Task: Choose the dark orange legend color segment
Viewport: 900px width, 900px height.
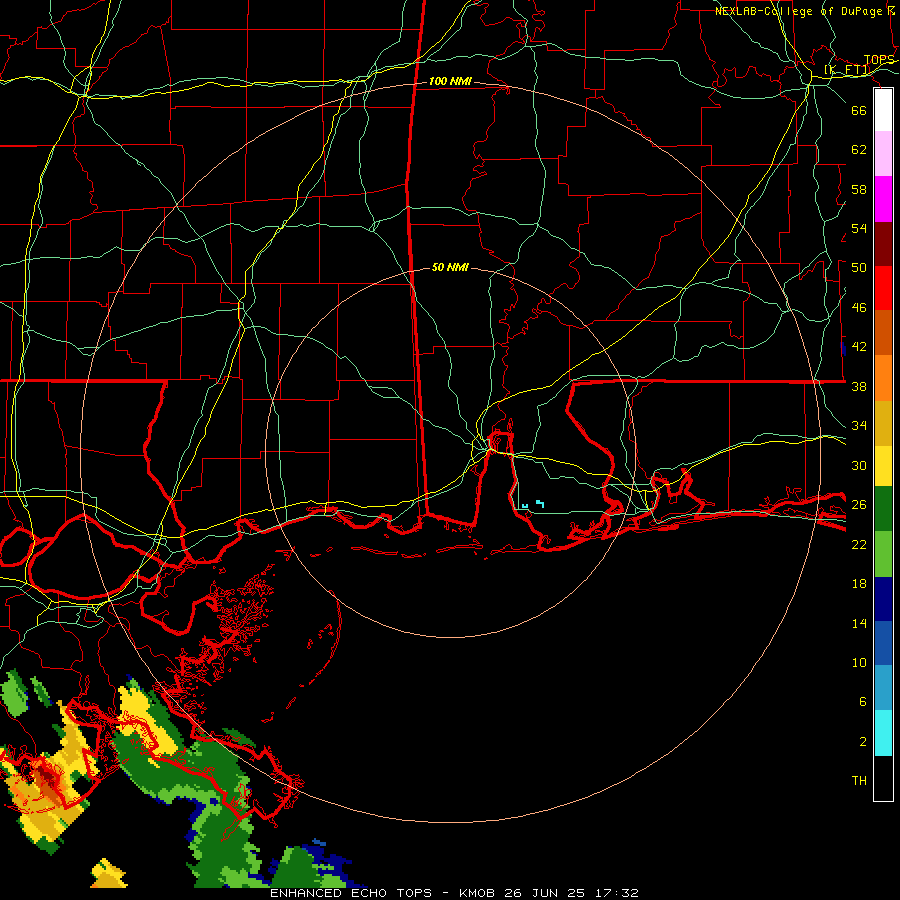Action: (883, 333)
